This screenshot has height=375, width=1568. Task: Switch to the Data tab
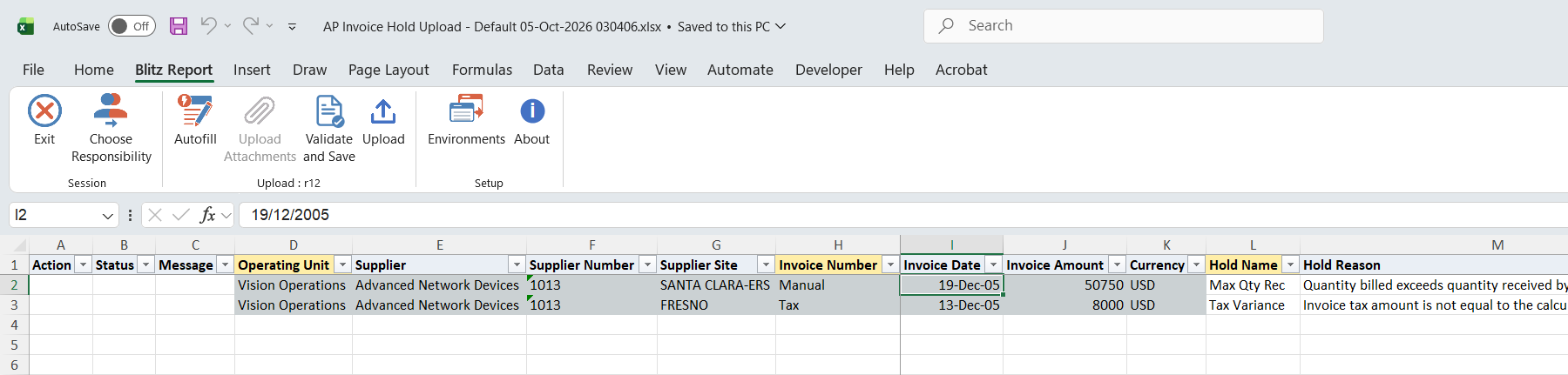pyautogui.click(x=549, y=70)
